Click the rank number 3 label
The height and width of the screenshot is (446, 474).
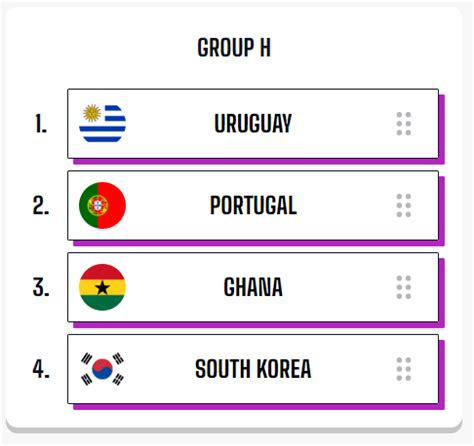pos(41,287)
